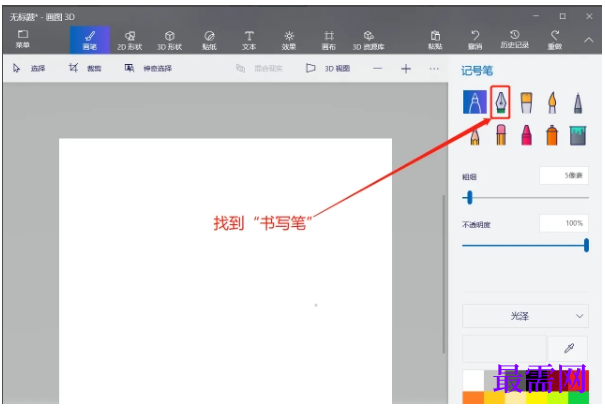Select the Eraser tool
The image size is (605, 410).
[x=501, y=135]
